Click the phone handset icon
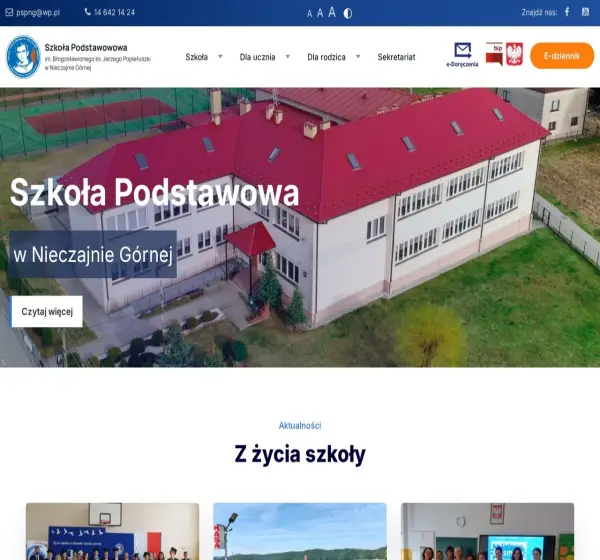600x560 pixels. pyautogui.click(x=88, y=12)
